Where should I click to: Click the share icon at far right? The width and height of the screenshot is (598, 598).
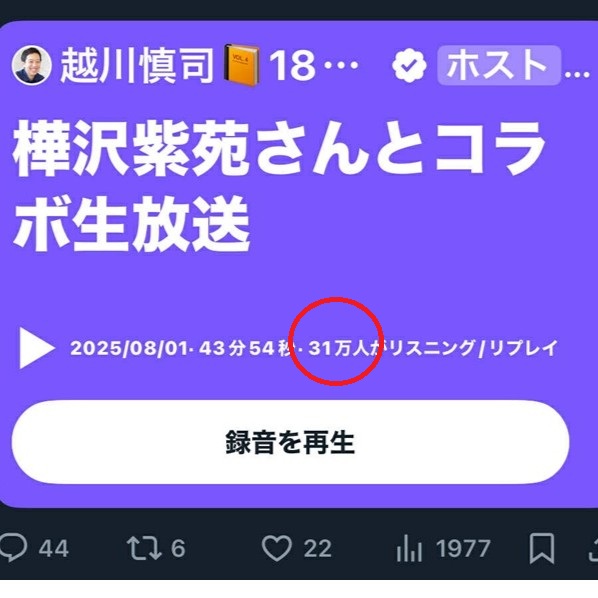pyautogui.click(x=593, y=548)
